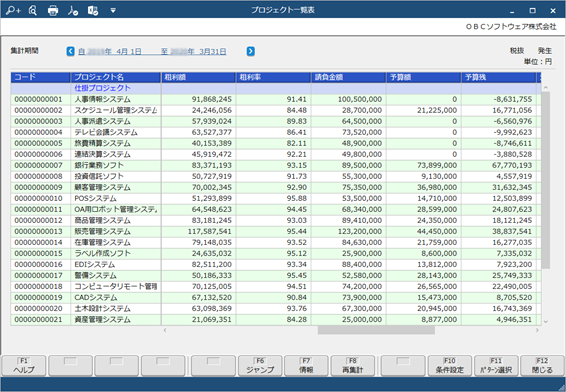The height and width of the screenshot is (392, 566).
Task: Select row ラベル作成ソフト
Action: (276, 253)
